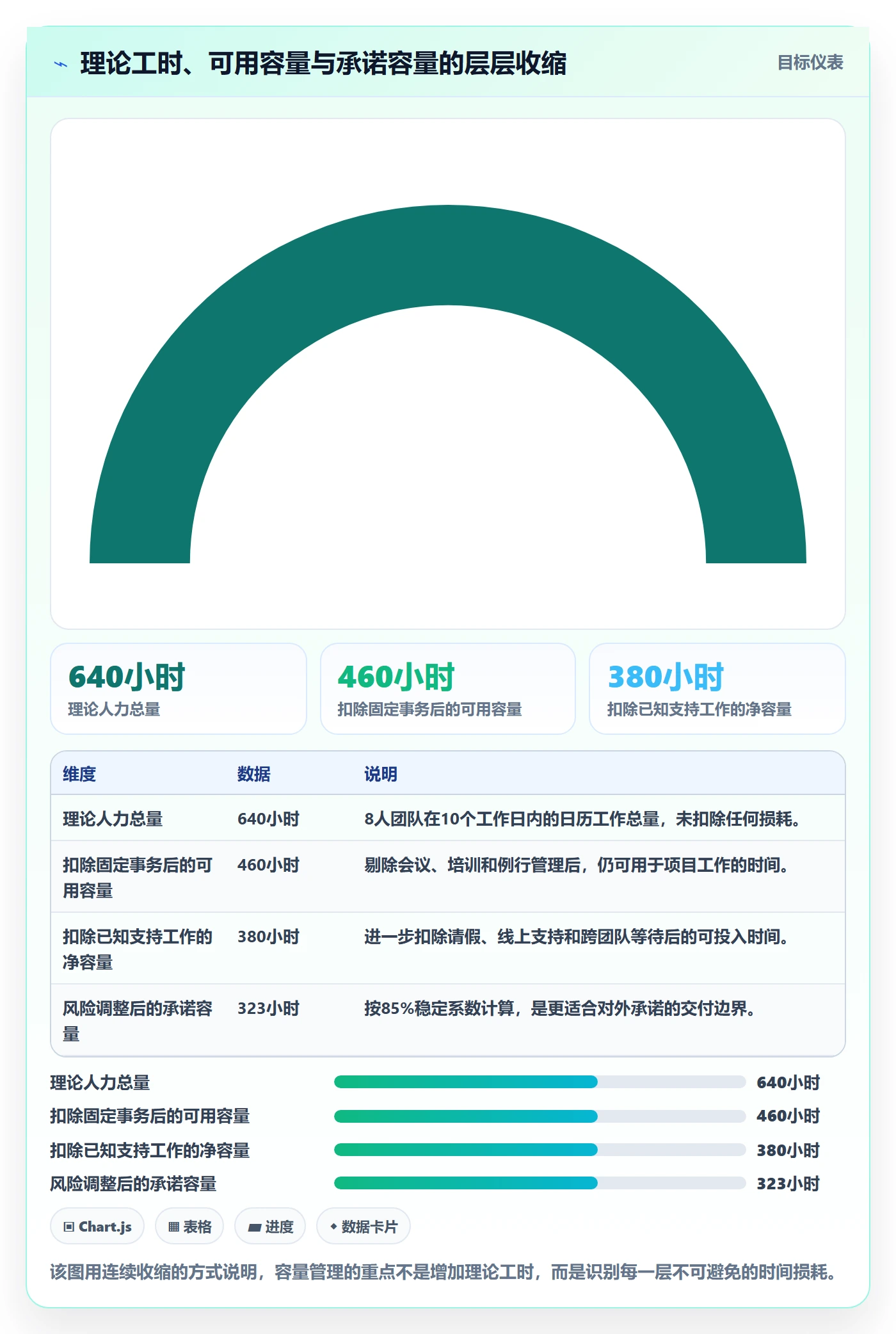Click the 扣除已知支持工作的净容量 progress bar

(x=540, y=1150)
